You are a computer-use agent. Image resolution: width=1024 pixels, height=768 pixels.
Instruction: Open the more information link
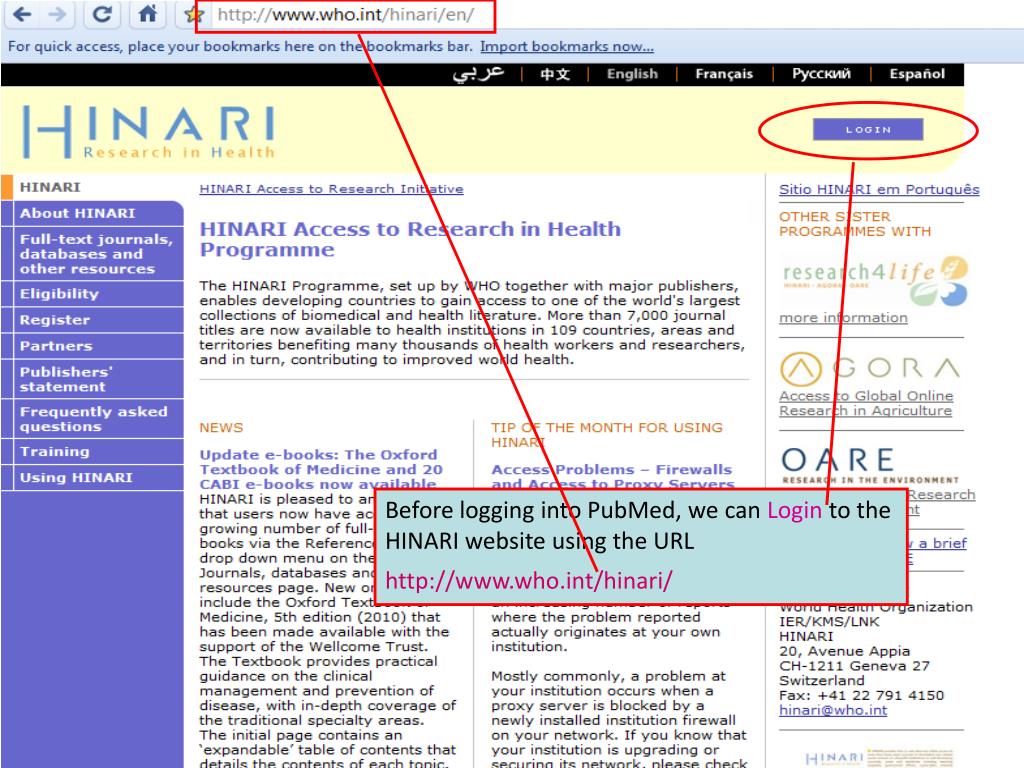843,318
